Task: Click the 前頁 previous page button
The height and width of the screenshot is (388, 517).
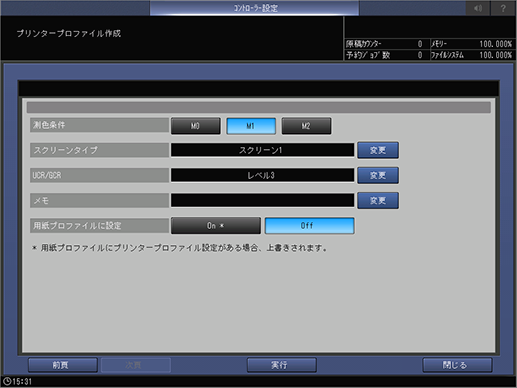Action: coord(63,365)
